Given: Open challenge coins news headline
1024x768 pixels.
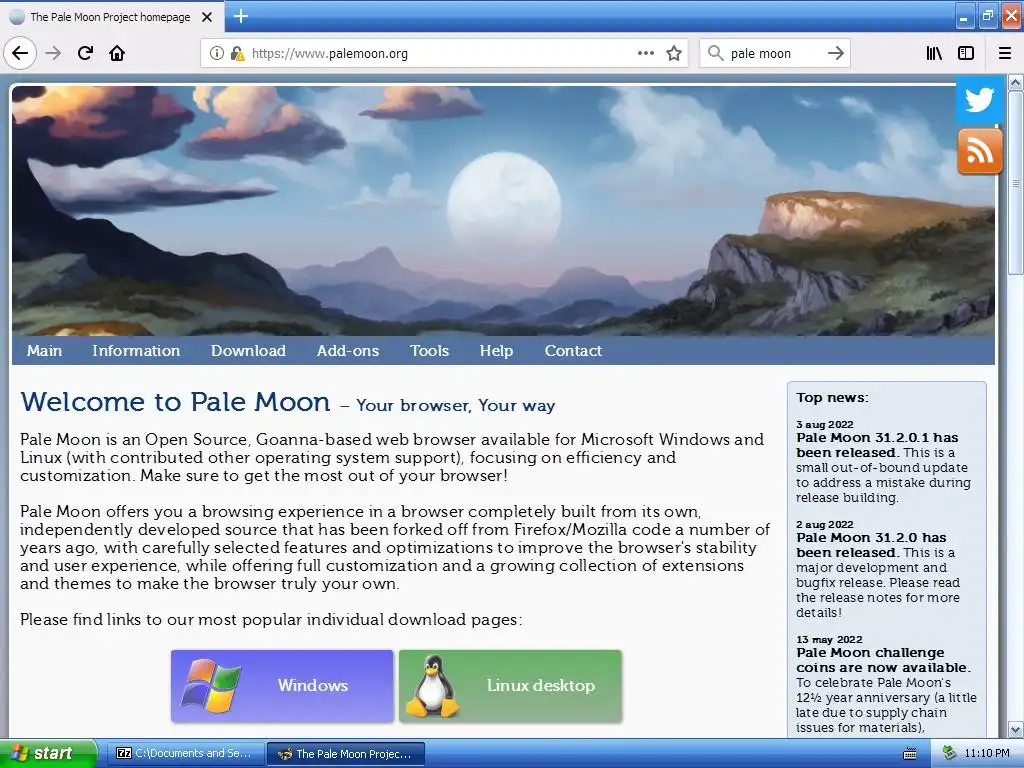Looking at the screenshot, I should [883, 660].
